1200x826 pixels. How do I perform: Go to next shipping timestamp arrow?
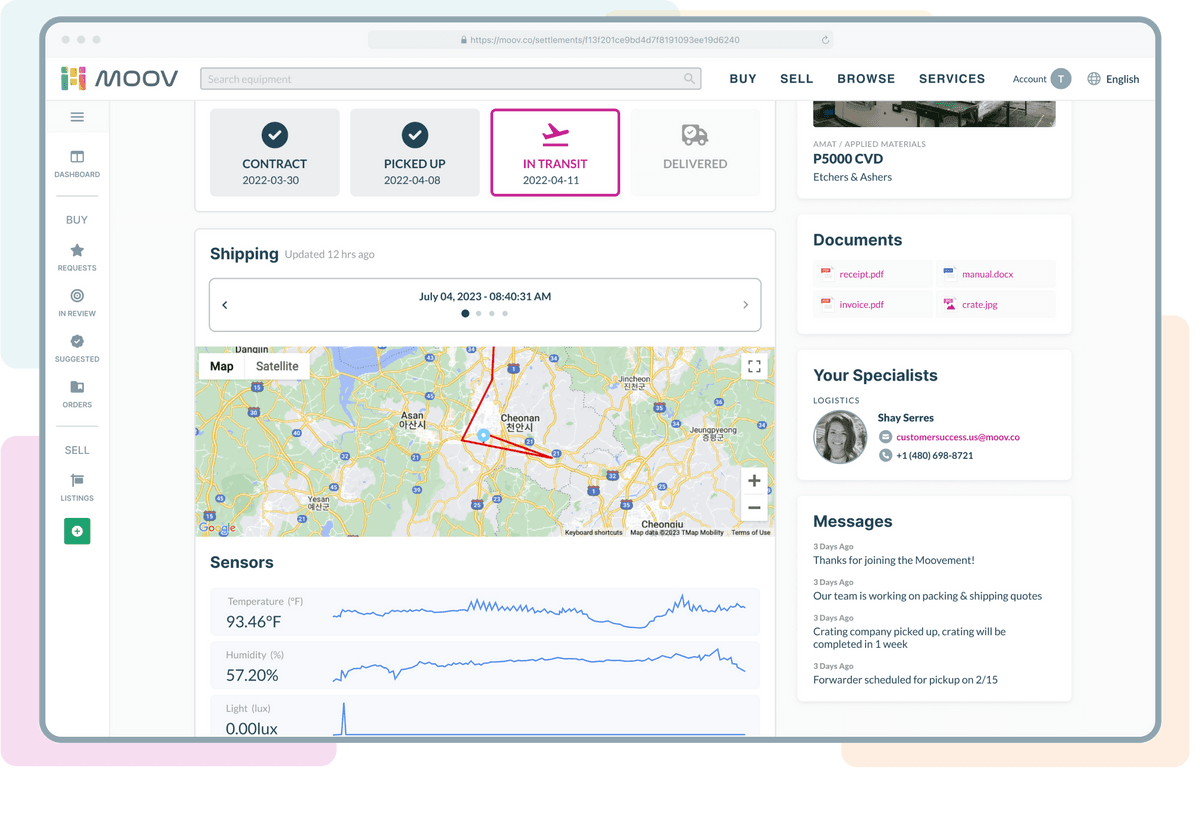pyautogui.click(x=745, y=305)
